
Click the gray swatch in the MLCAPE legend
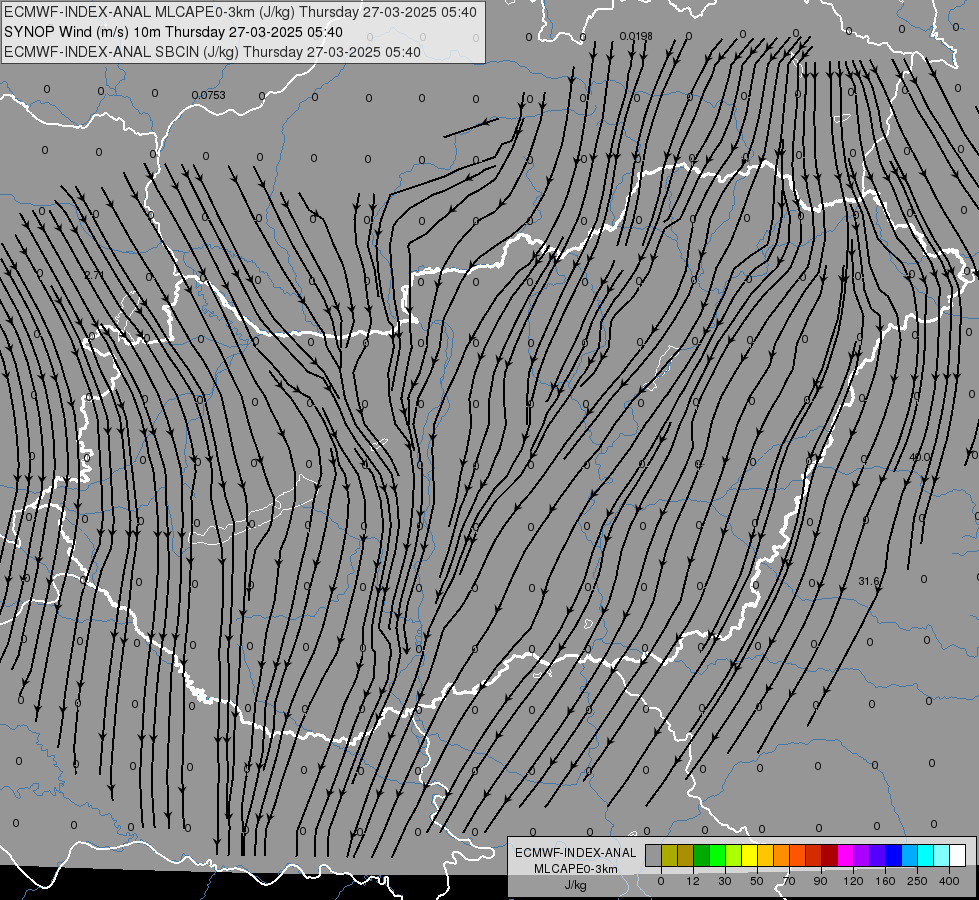point(654,855)
